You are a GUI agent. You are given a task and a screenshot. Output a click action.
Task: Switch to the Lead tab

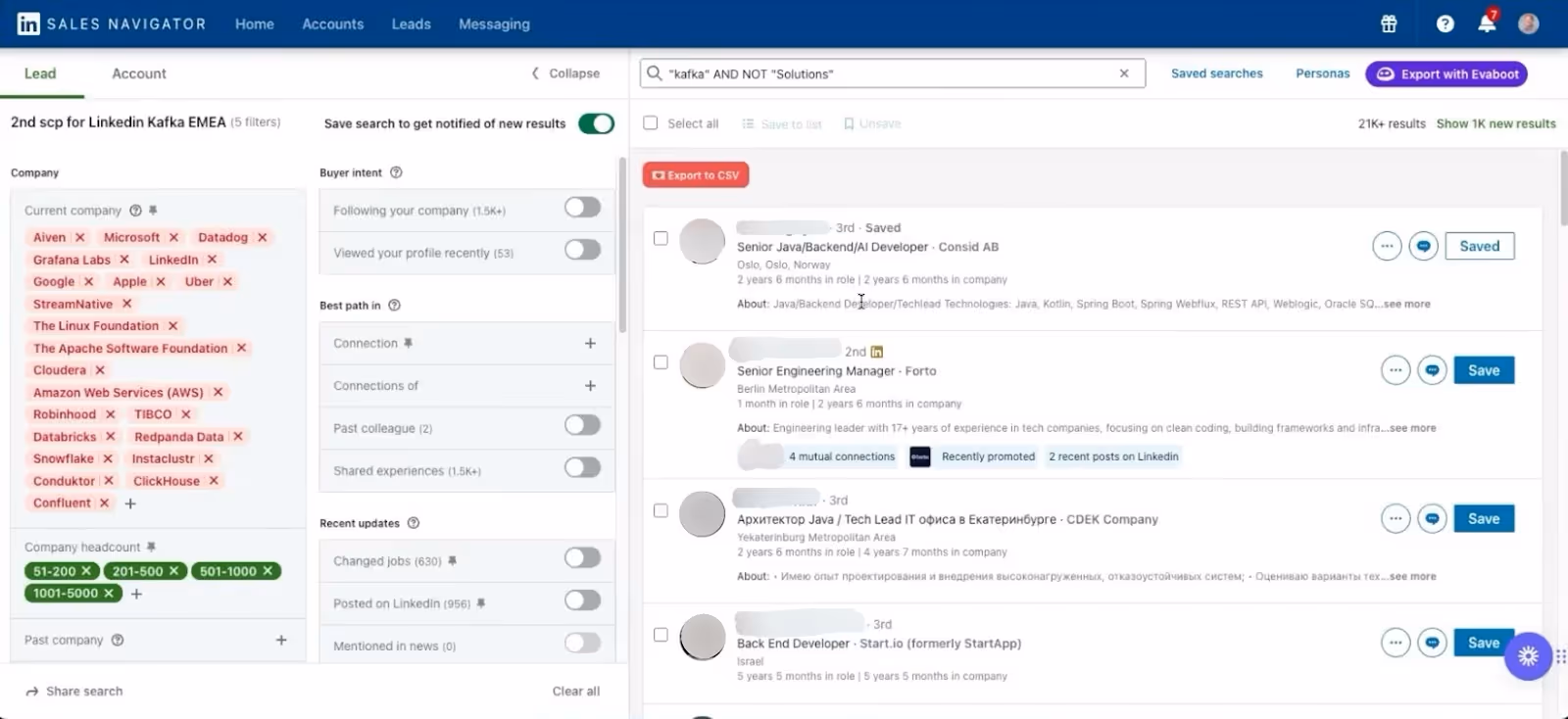[40, 73]
